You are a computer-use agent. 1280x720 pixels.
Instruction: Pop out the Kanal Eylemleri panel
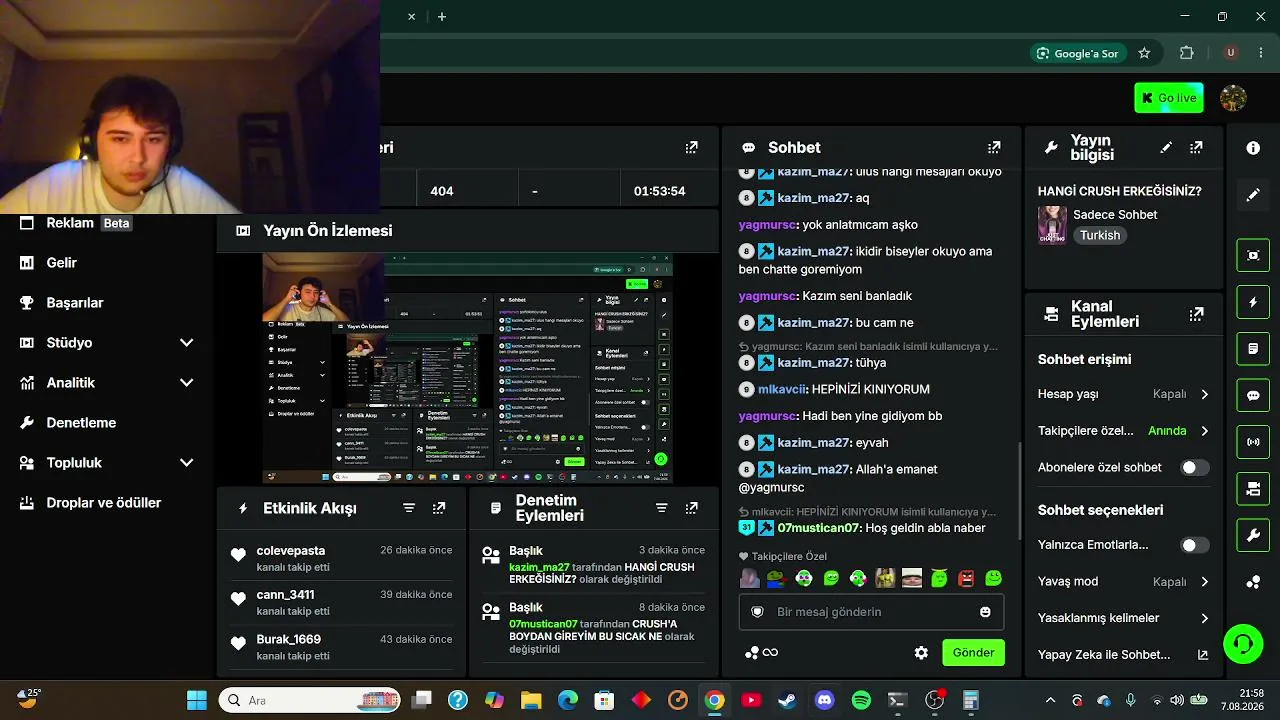(1196, 314)
